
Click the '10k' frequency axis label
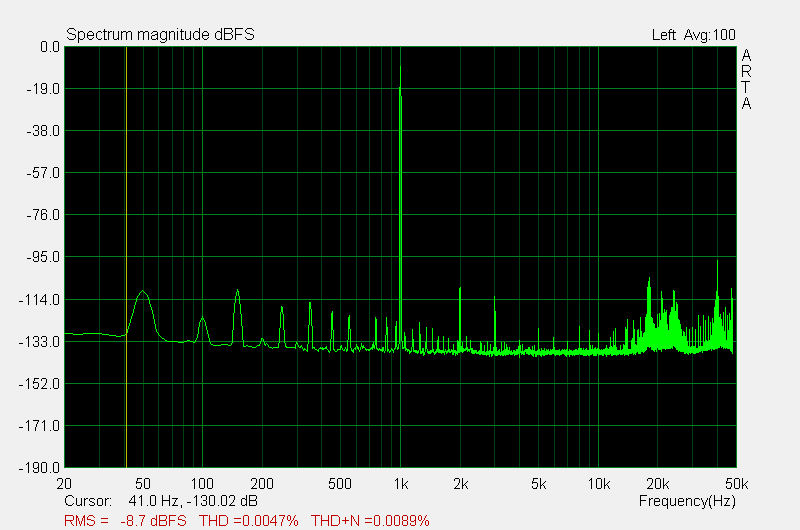point(599,484)
